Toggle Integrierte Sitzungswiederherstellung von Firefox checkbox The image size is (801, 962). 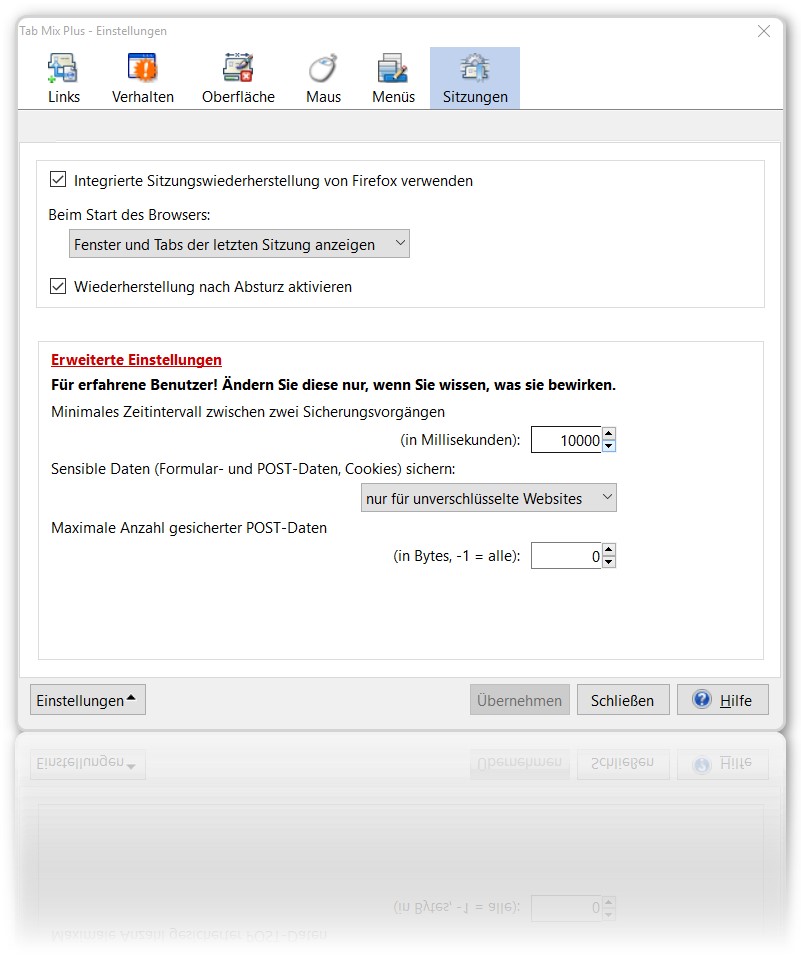tap(58, 180)
